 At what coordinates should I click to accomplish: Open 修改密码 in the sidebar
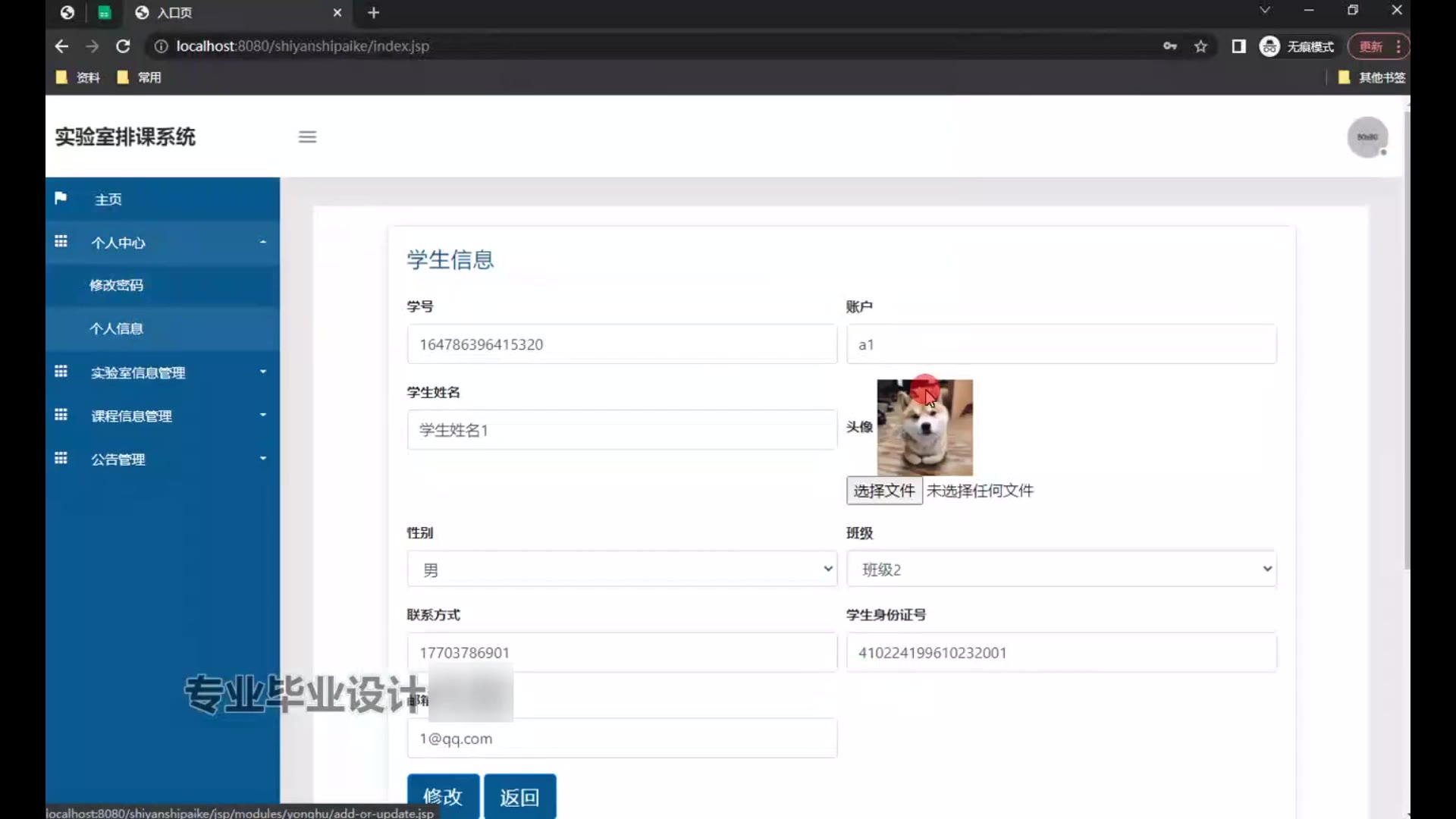pos(116,285)
